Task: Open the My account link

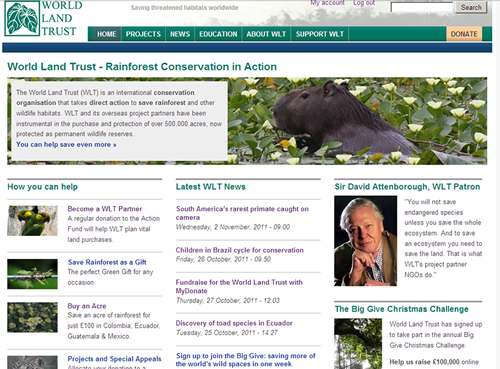Action: 327,3
